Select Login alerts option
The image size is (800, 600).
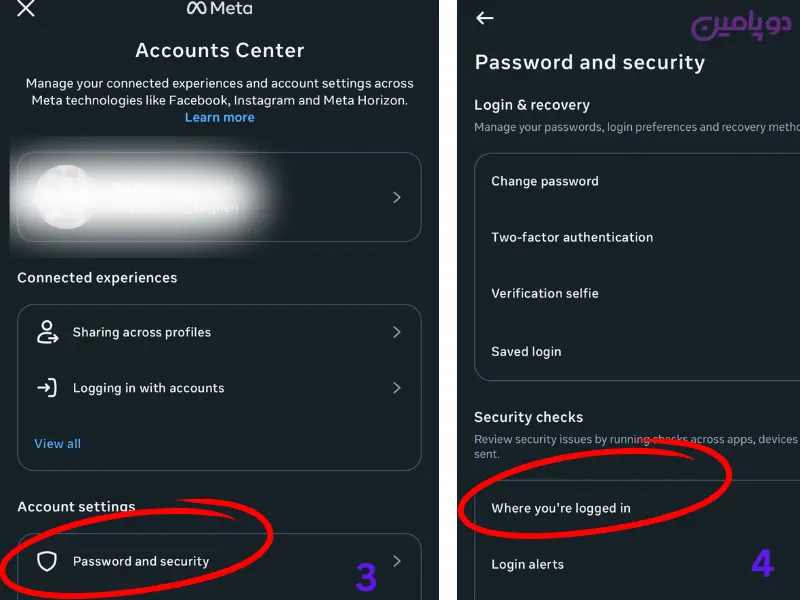point(528,564)
